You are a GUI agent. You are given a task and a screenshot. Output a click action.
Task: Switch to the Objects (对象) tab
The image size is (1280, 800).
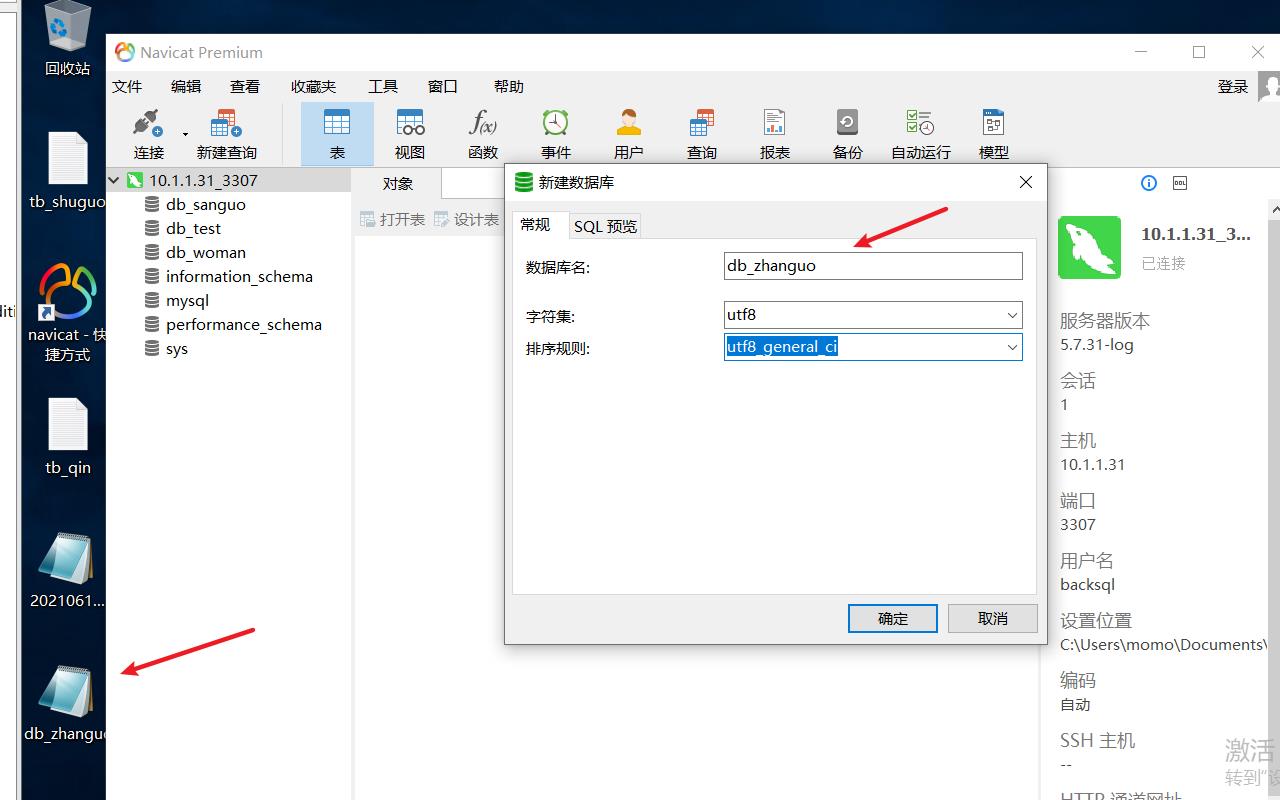click(398, 183)
